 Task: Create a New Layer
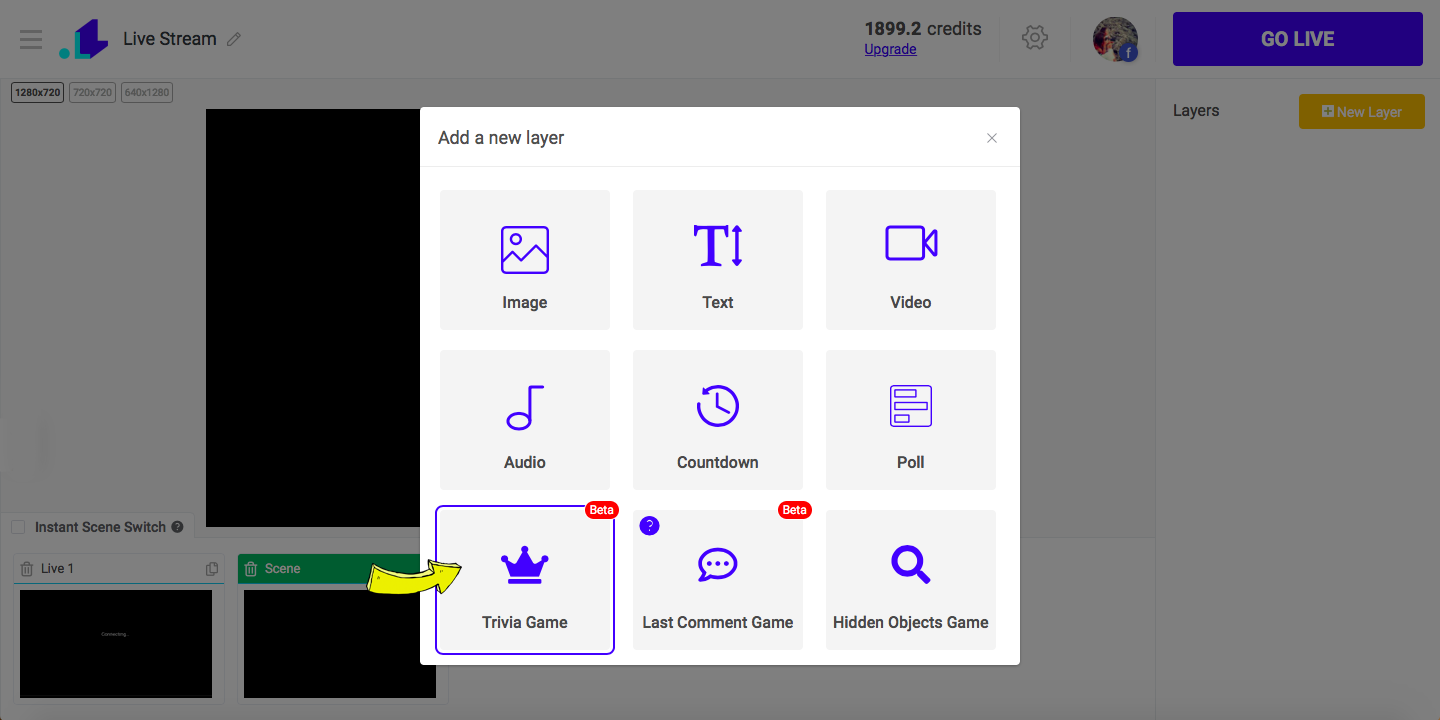point(1362,112)
